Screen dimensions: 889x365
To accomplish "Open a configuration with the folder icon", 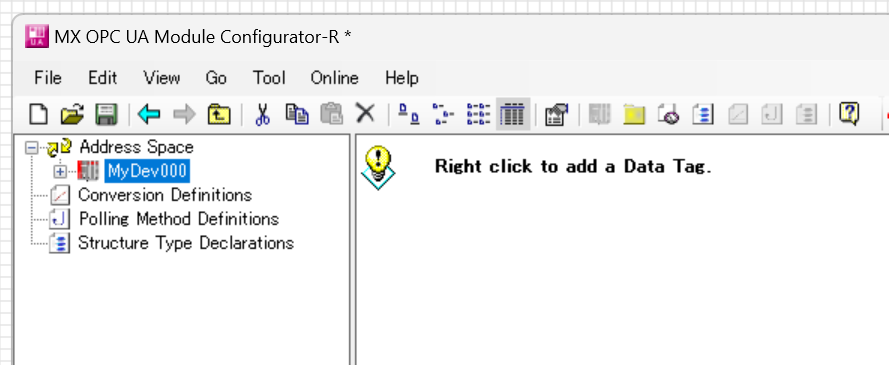I will [72, 114].
